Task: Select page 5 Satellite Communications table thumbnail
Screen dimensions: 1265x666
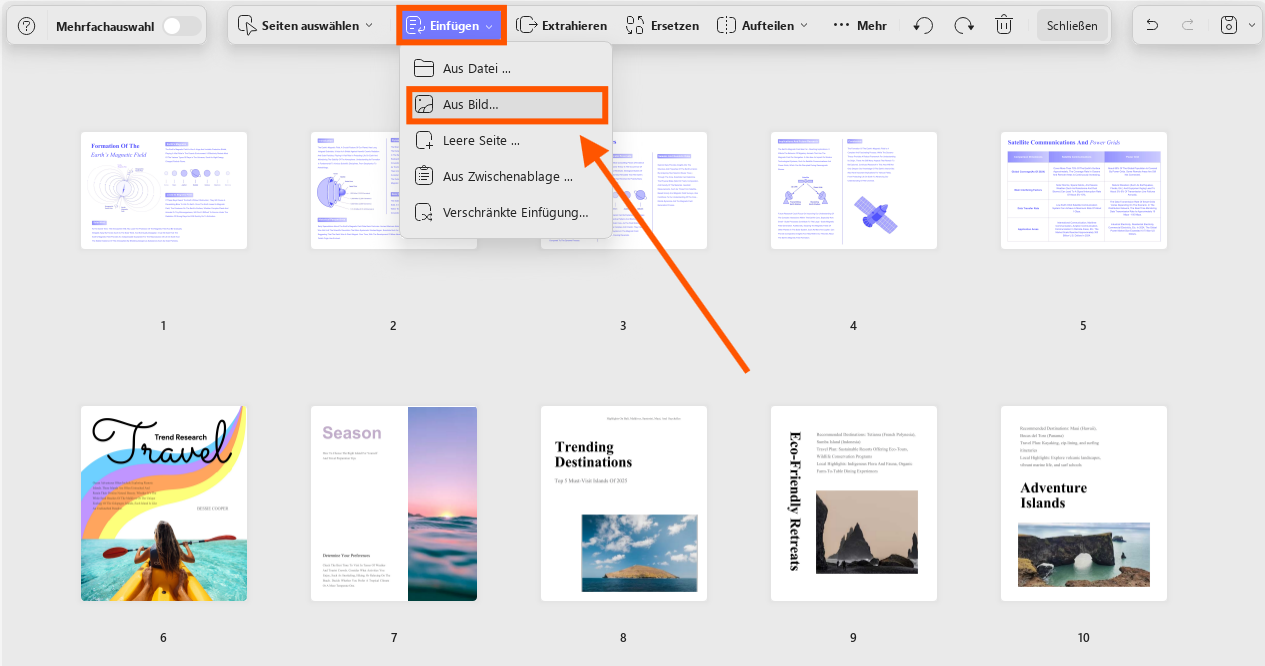Action: click(1084, 190)
